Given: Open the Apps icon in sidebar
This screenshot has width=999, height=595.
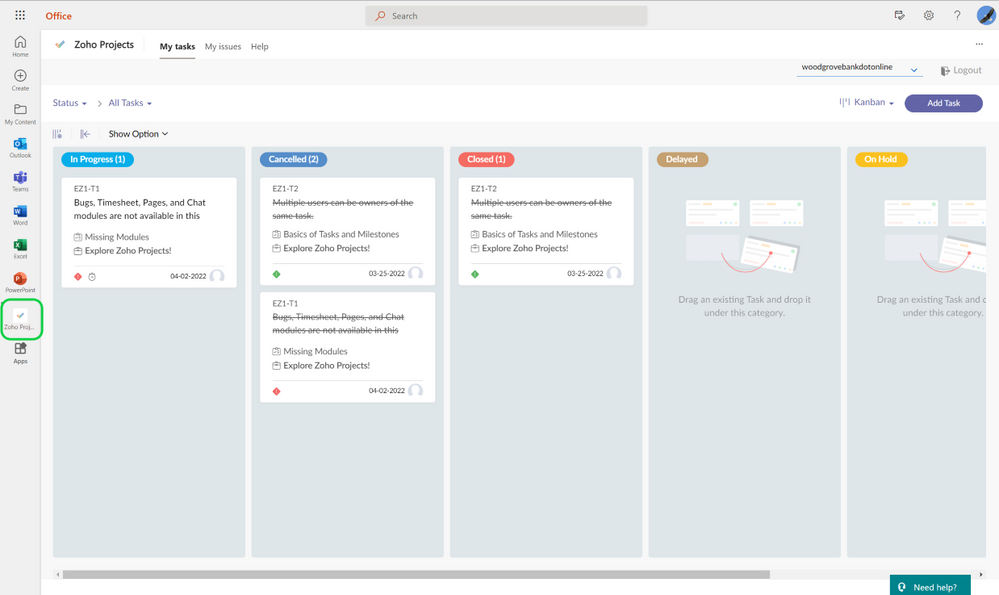Looking at the screenshot, I should (20, 353).
